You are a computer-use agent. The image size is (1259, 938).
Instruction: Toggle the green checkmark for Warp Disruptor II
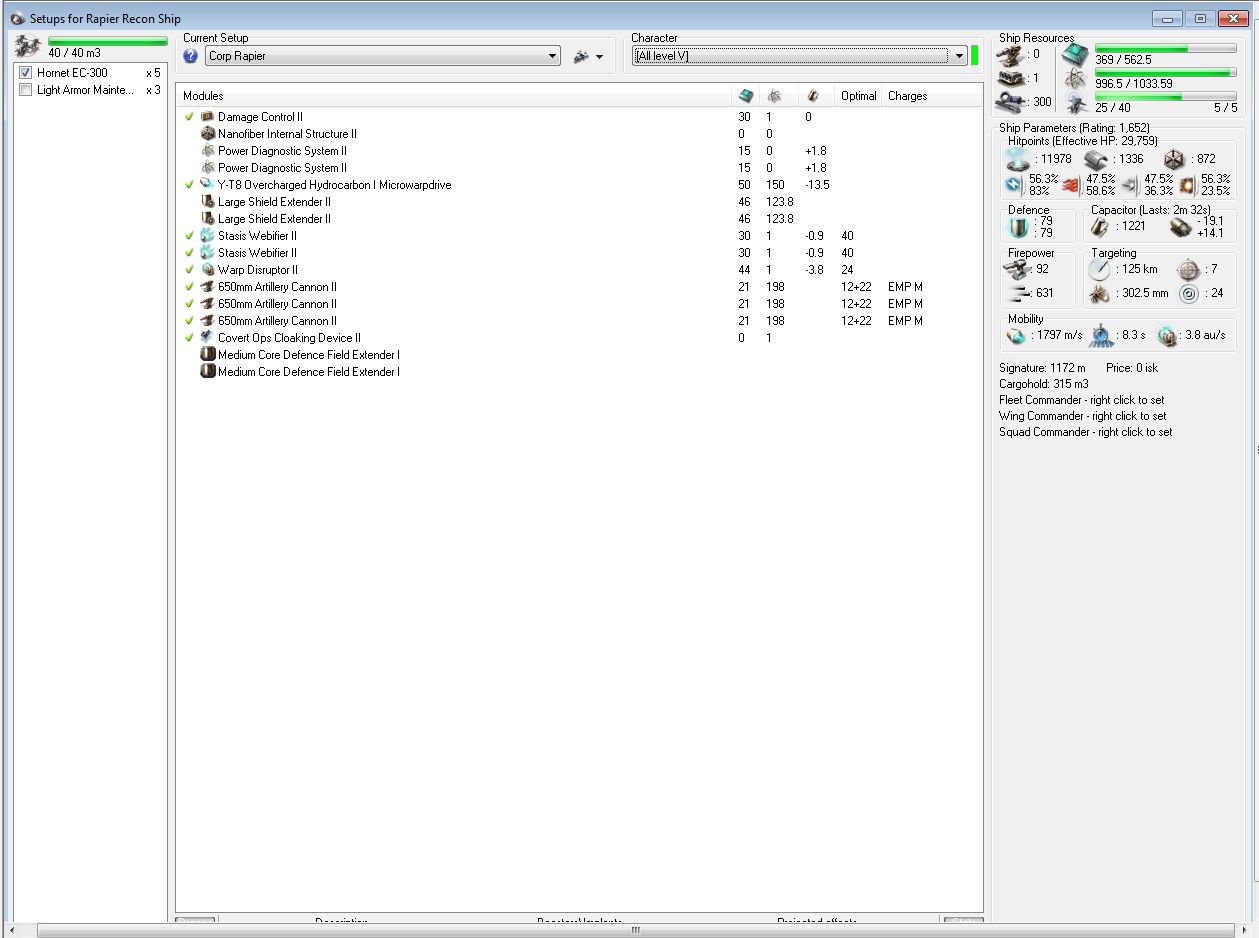tap(189, 270)
